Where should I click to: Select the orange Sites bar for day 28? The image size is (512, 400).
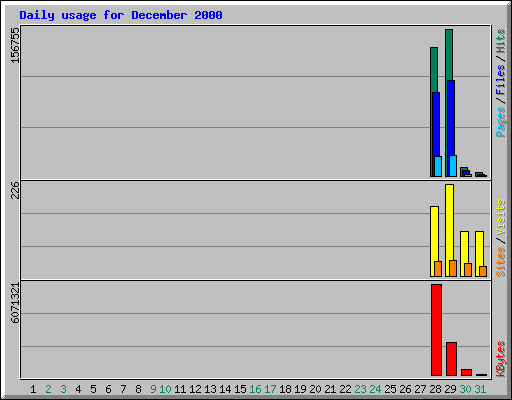438,269
